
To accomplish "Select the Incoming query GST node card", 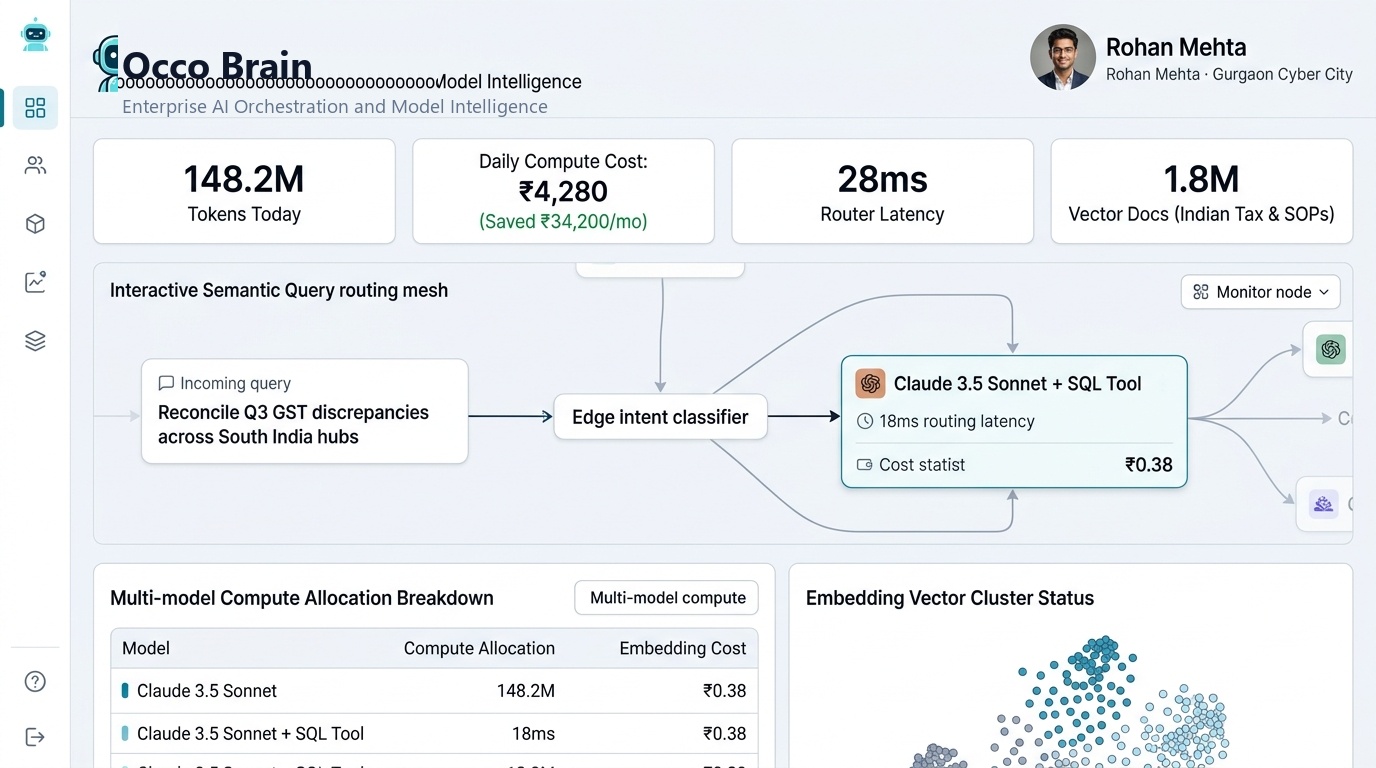I will (x=305, y=411).
